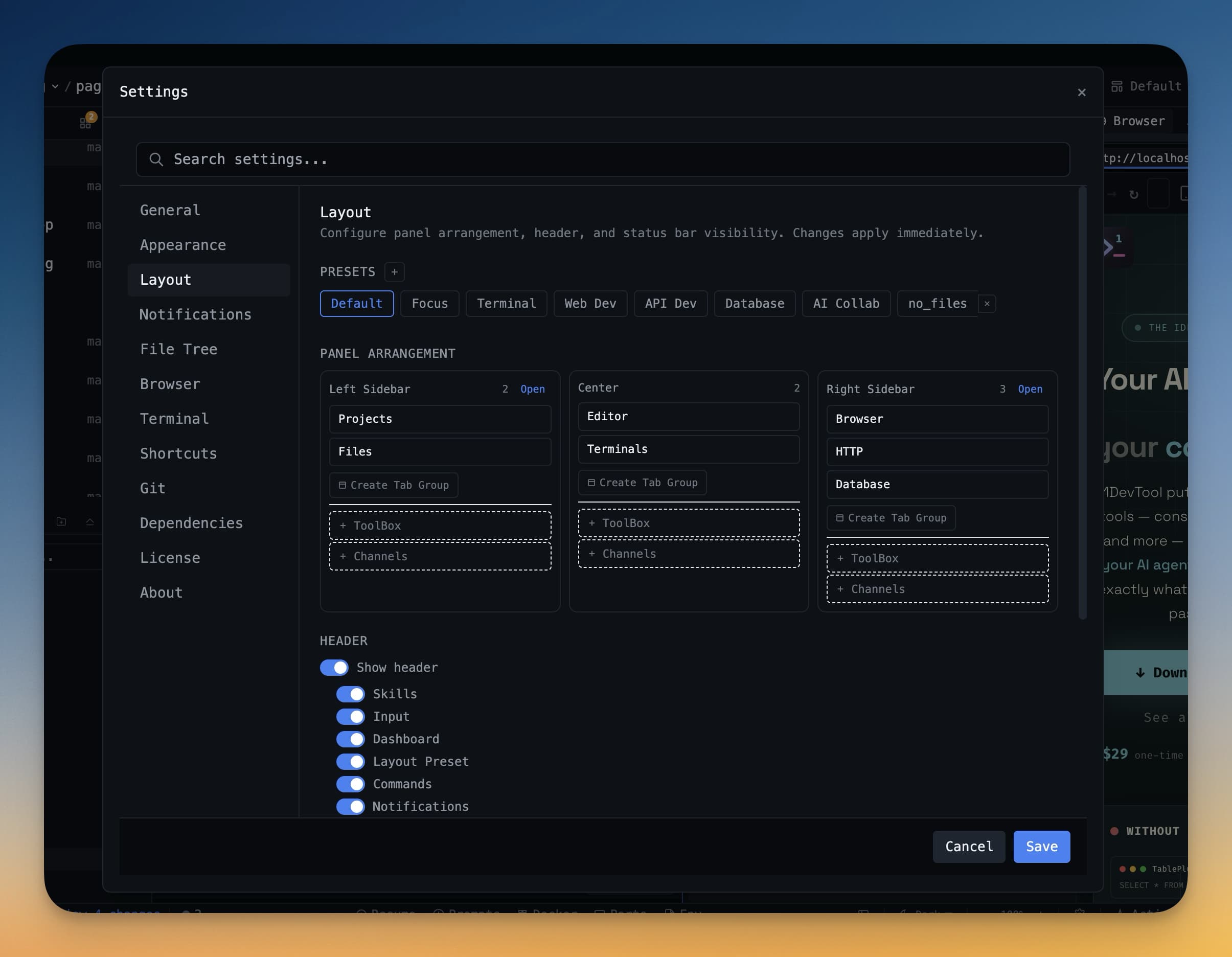The width and height of the screenshot is (1232, 957).
Task: Switch to the Notifications settings category
Action: pos(196,314)
